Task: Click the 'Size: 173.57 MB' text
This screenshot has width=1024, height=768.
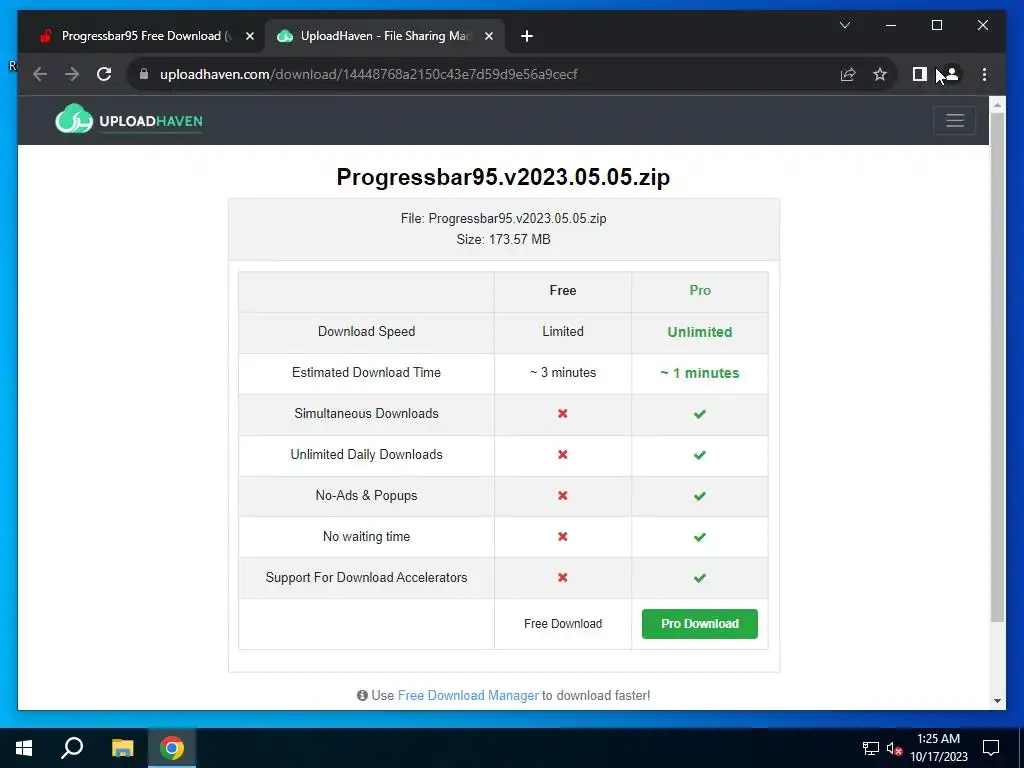Action: (504, 240)
